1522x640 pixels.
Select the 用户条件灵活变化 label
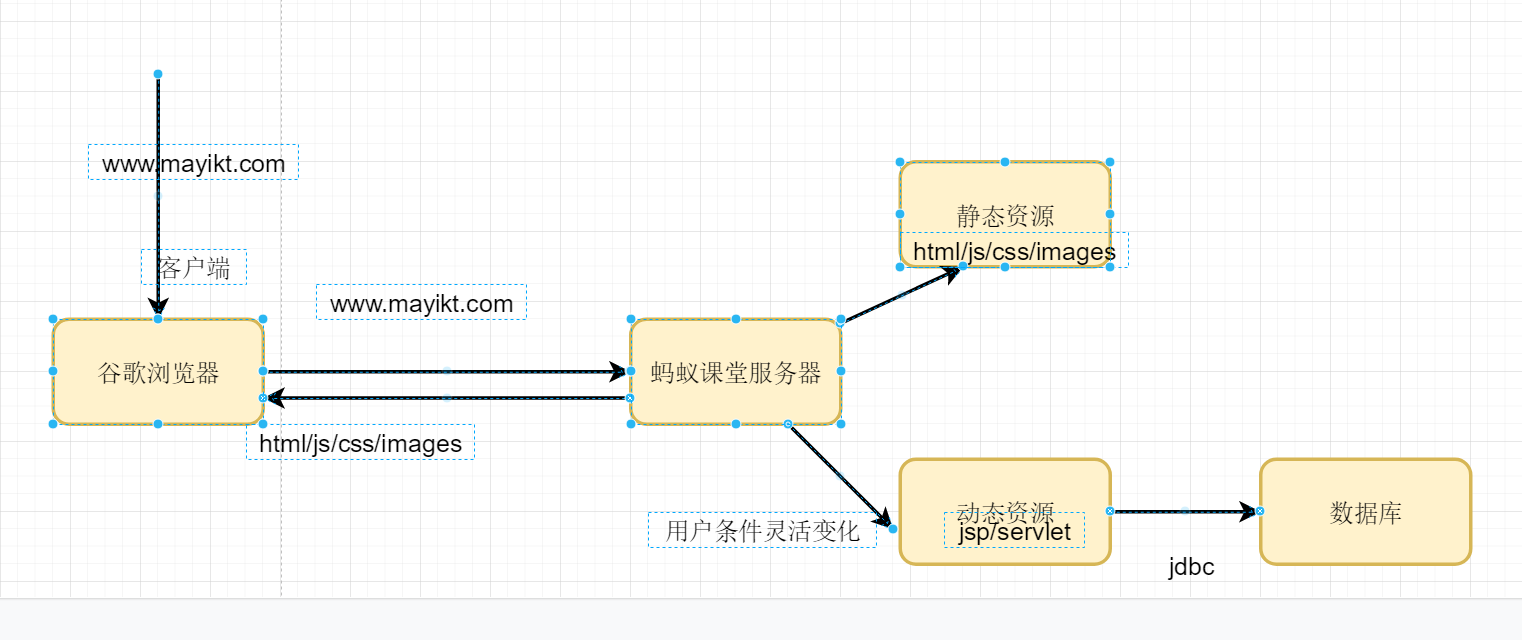click(x=762, y=530)
